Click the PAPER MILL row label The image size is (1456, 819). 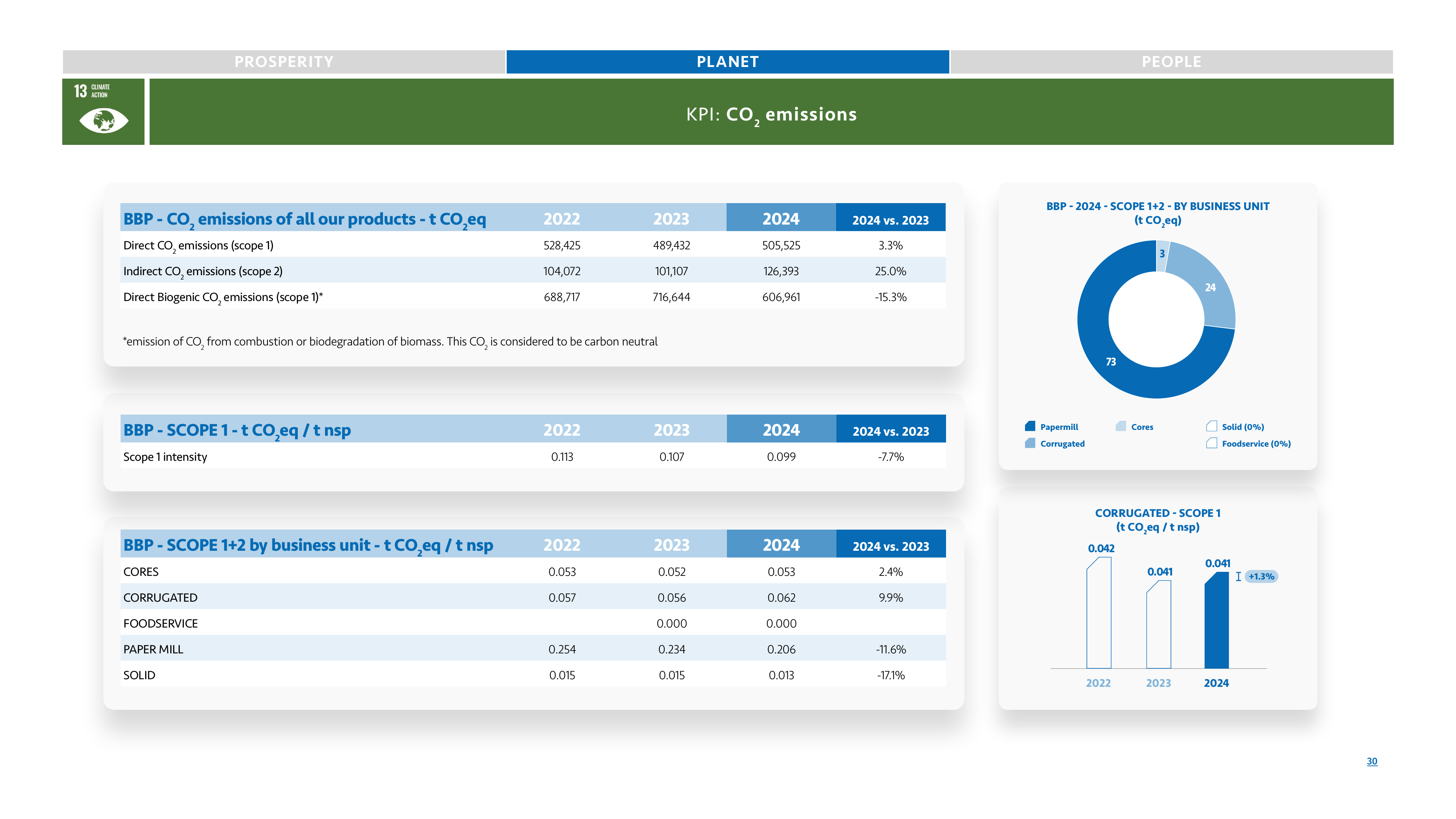[x=153, y=649]
